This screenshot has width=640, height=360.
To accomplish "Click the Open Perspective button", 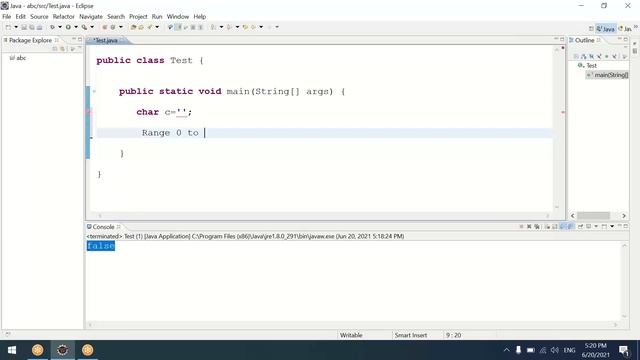I will click(591, 29).
